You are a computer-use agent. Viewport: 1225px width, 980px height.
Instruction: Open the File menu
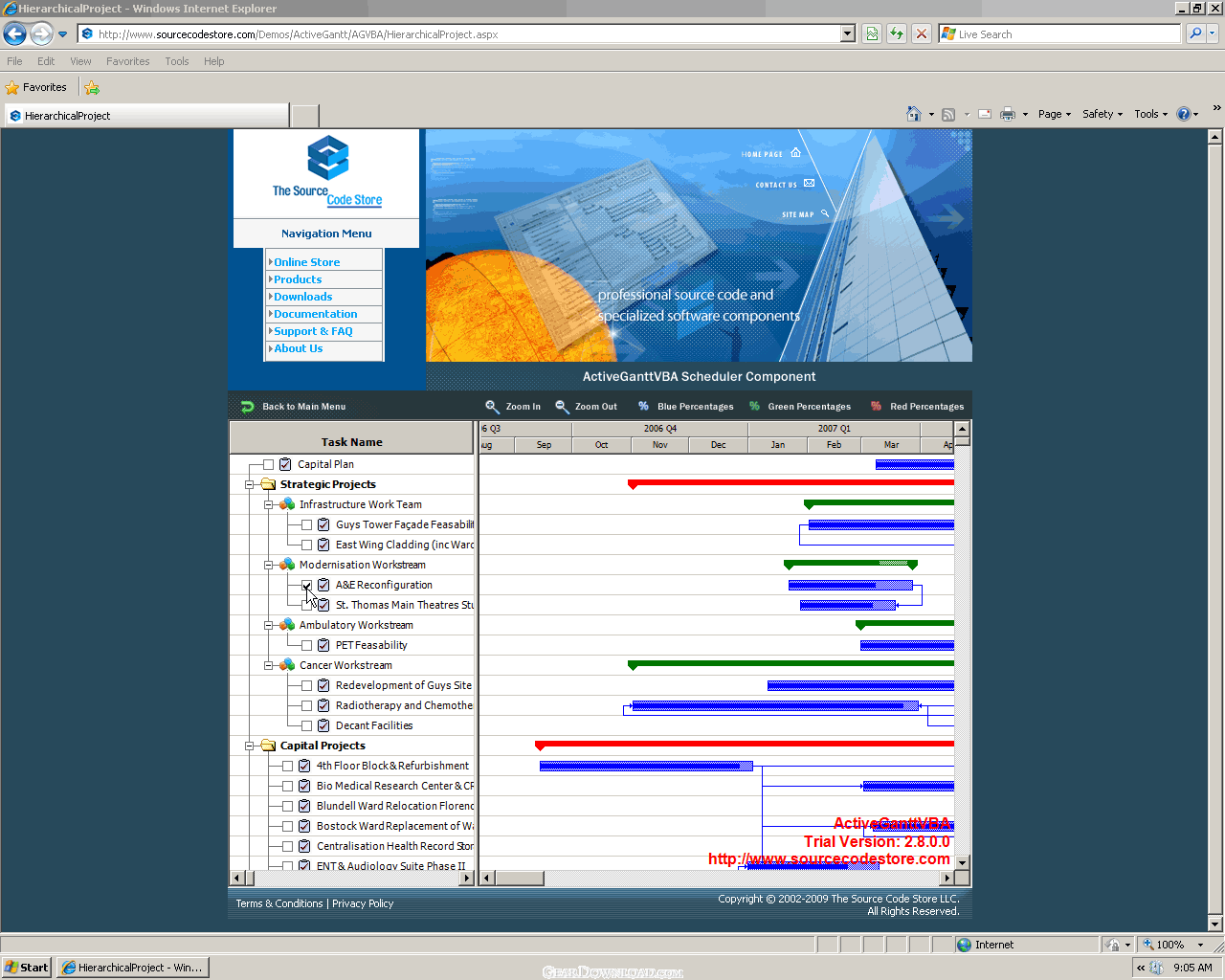(x=14, y=61)
